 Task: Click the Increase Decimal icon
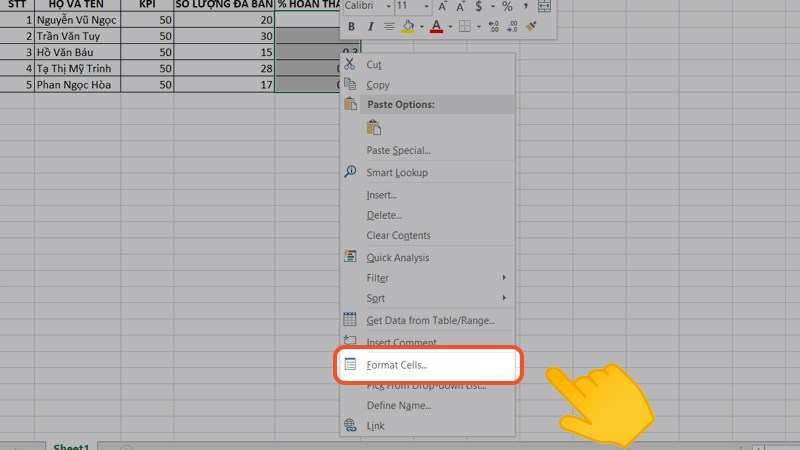(493, 26)
